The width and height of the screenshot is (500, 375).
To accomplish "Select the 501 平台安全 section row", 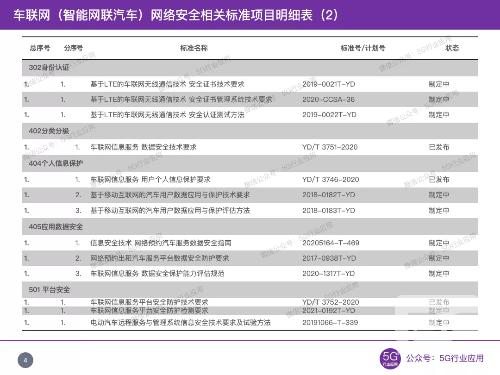I will coord(250,289).
